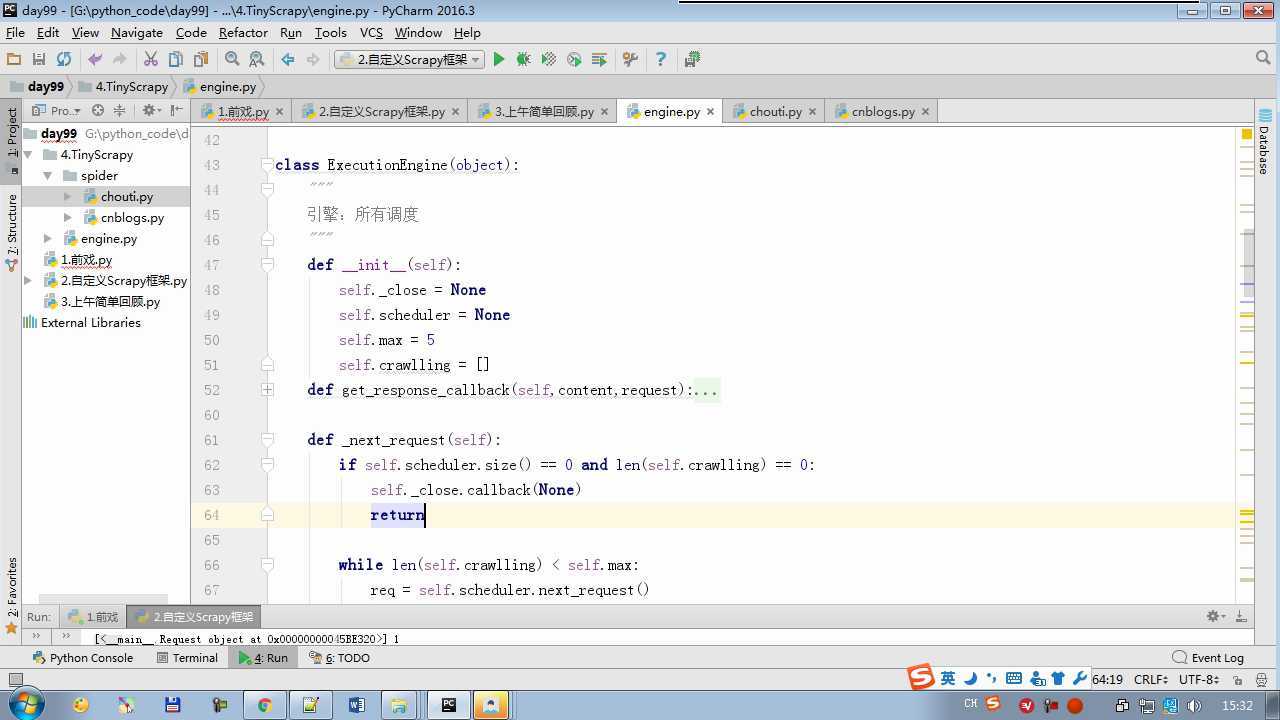Click the Save All toolbar icon
The image size is (1280, 720).
pyautogui.click(x=39, y=60)
